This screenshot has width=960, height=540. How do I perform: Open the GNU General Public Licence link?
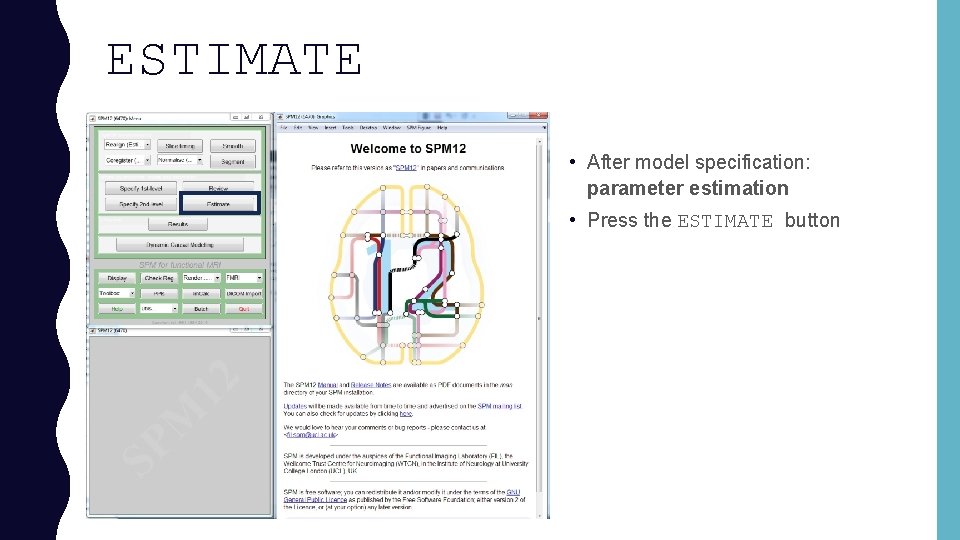click(x=316, y=500)
